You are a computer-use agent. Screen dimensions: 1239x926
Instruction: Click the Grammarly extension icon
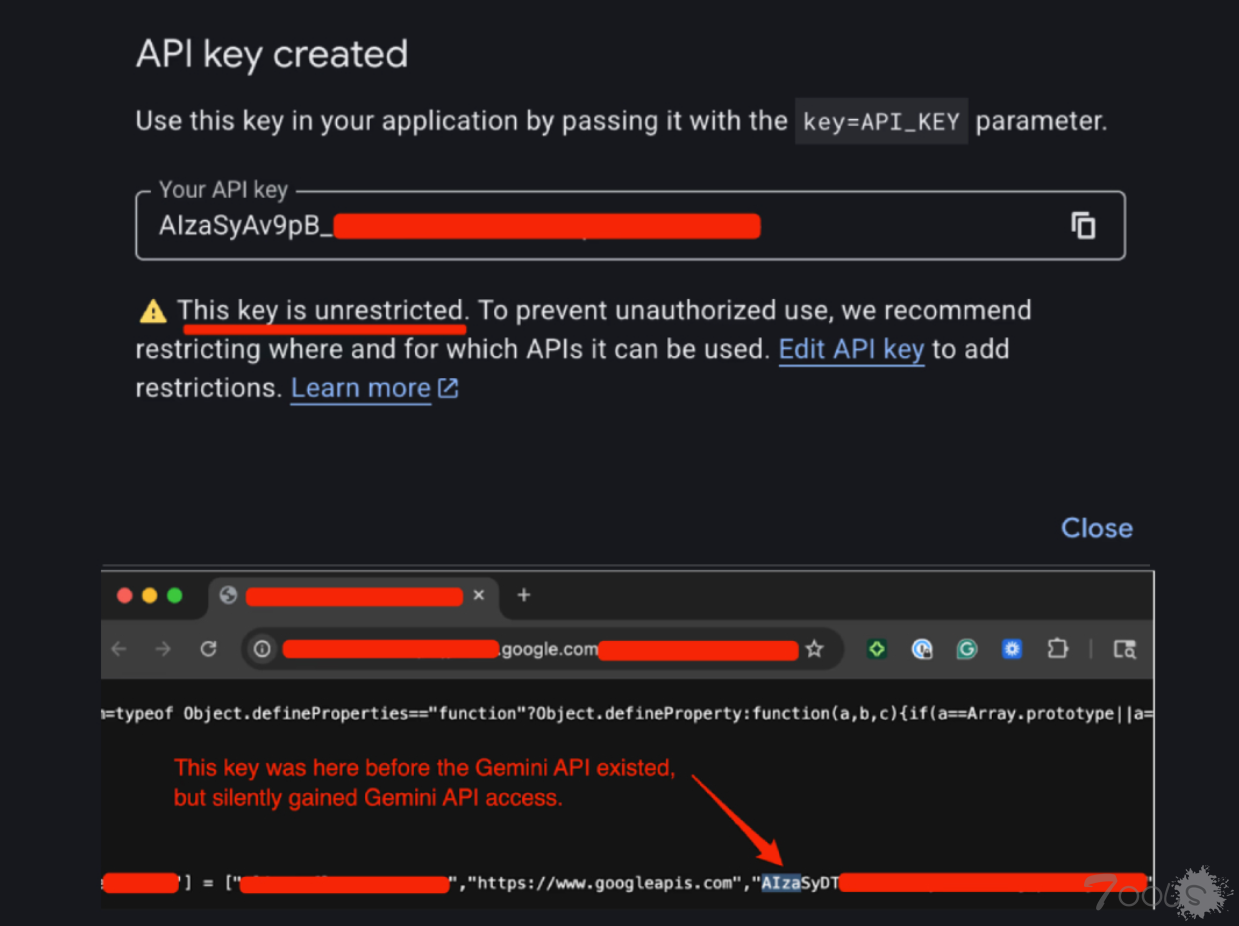pos(966,649)
